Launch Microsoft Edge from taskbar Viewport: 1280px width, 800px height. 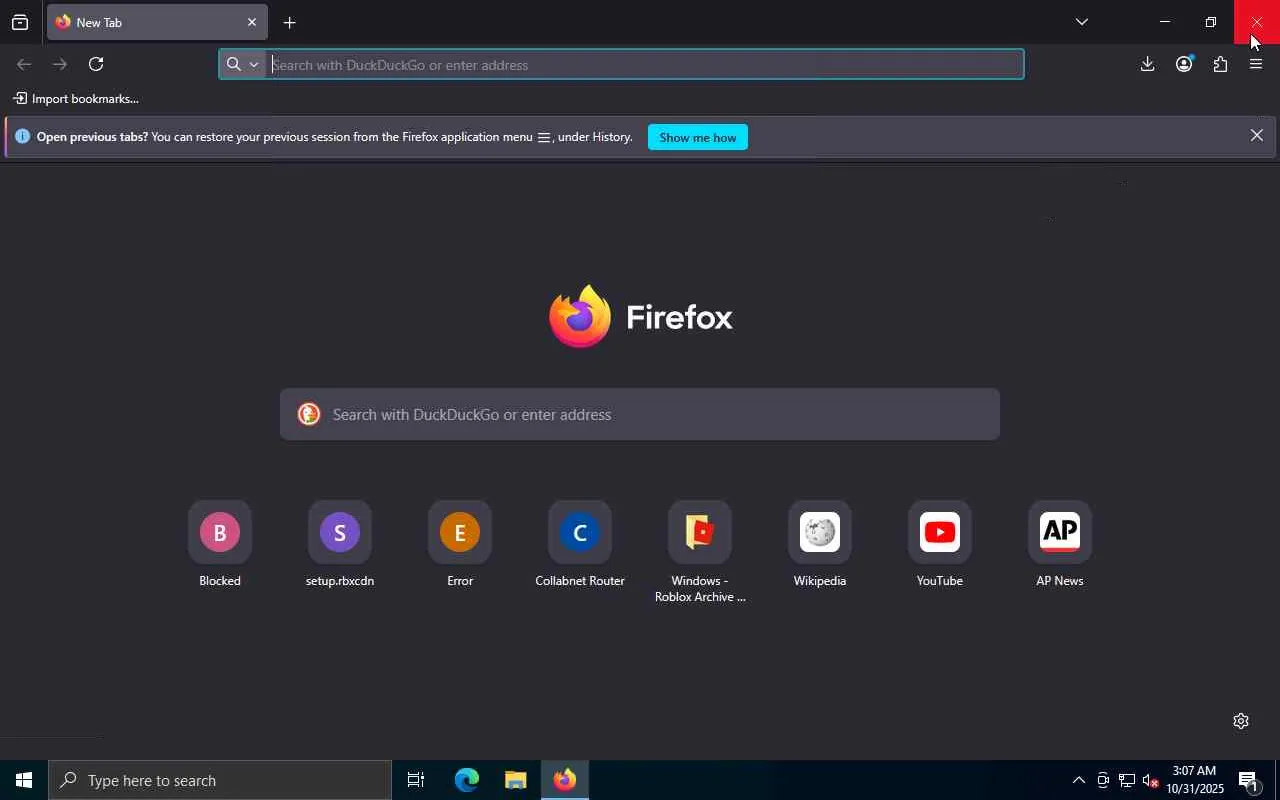click(466, 780)
